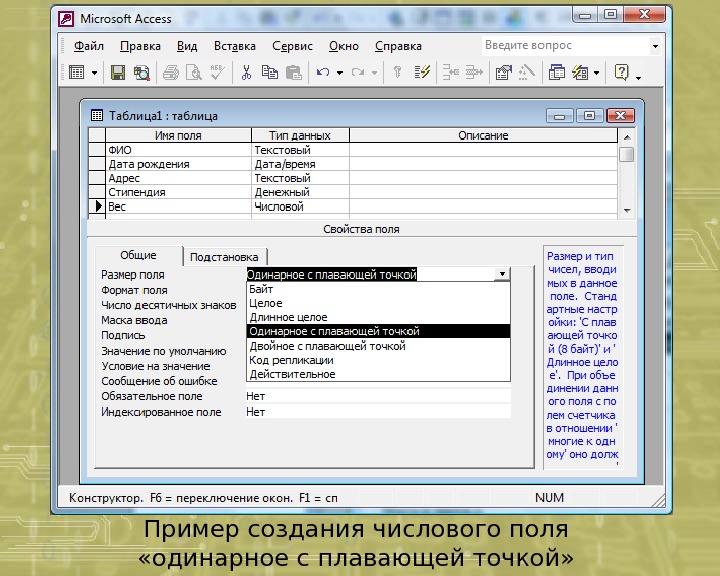Switch to the Подстановка tab
Image resolution: width=720 pixels, height=576 pixels.
(224, 257)
